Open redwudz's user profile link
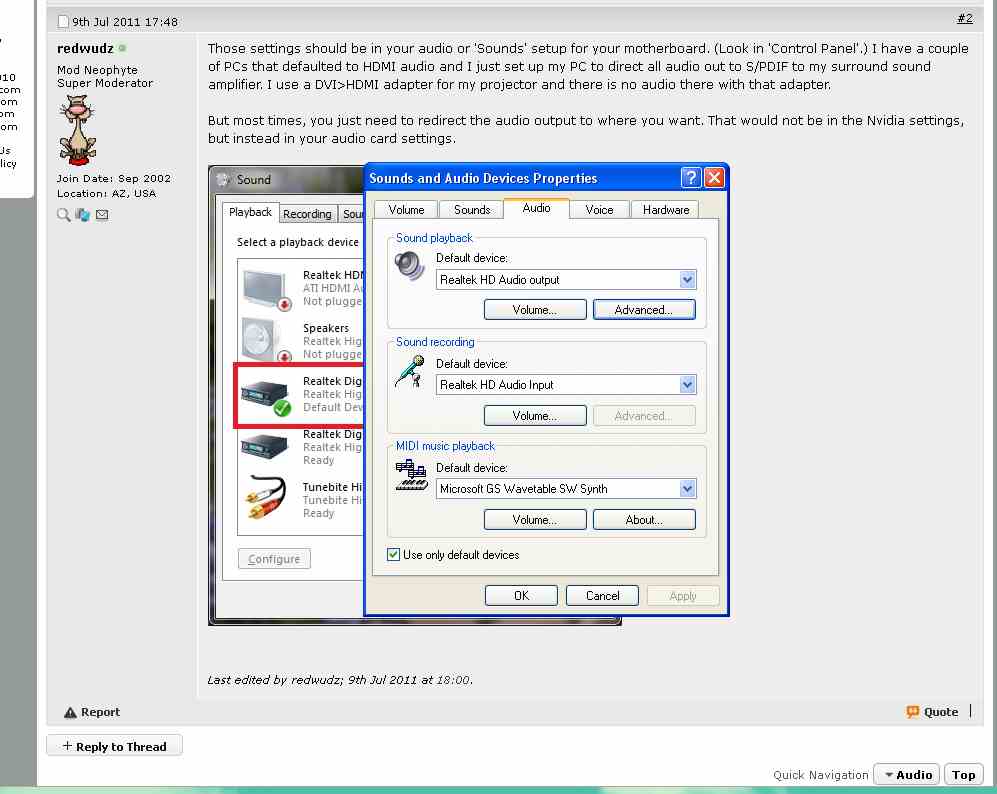Screen dimensions: 997x794 (85, 48)
